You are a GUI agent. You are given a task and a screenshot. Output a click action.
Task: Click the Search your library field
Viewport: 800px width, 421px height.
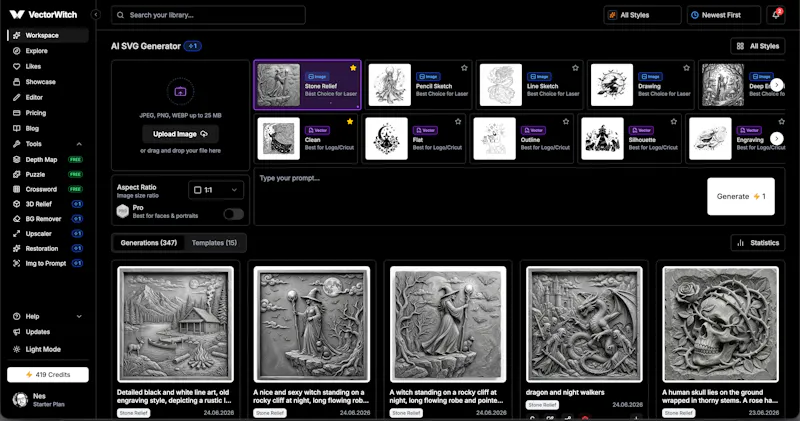(208, 15)
